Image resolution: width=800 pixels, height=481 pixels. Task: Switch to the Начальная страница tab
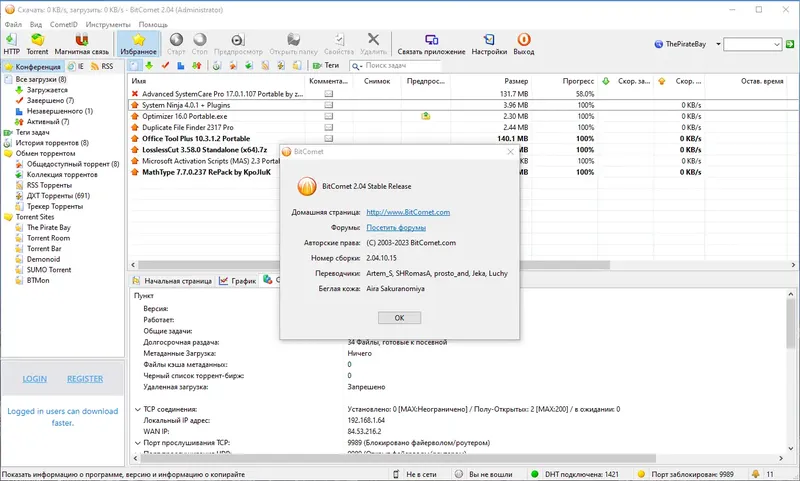[172, 281]
